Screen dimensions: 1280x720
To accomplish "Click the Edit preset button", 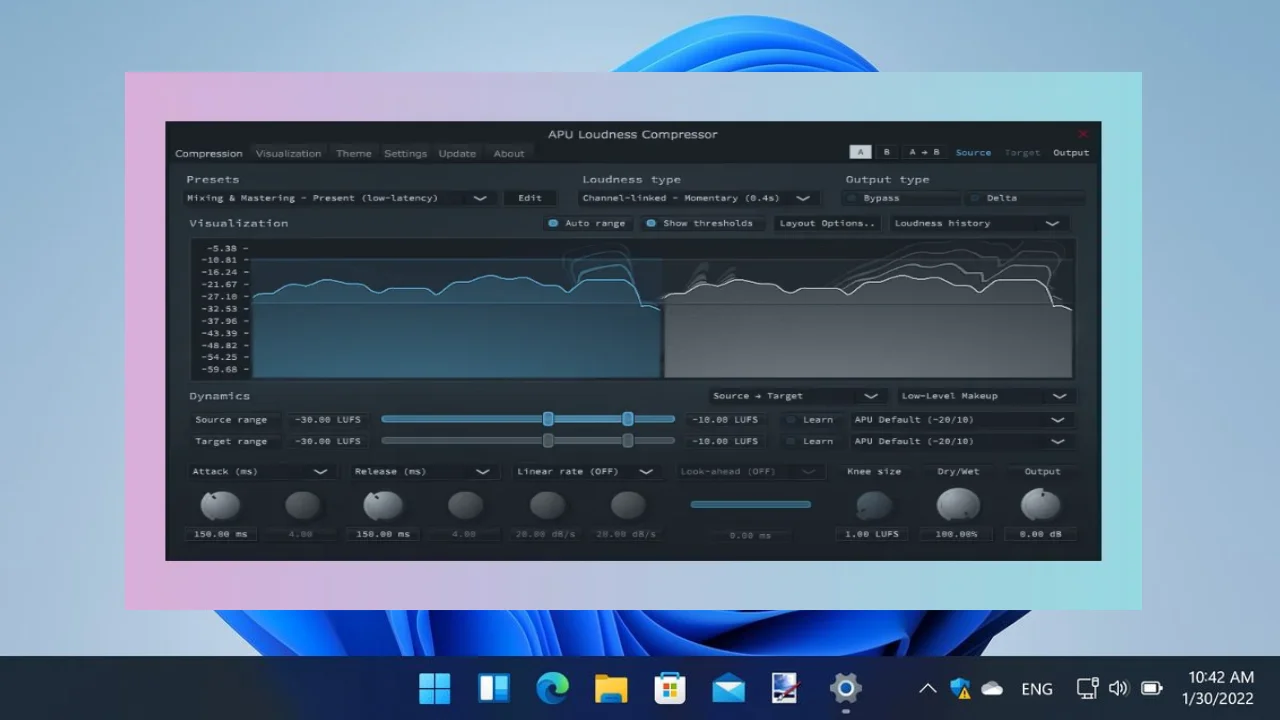I will pyautogui.click(x=530, y=198).
